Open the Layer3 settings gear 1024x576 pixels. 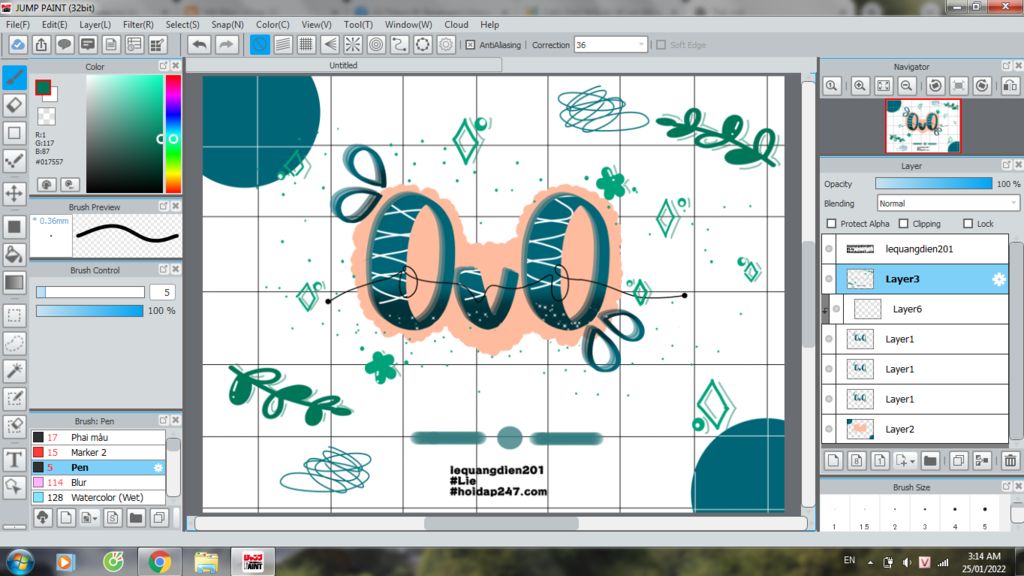(999, 280)
